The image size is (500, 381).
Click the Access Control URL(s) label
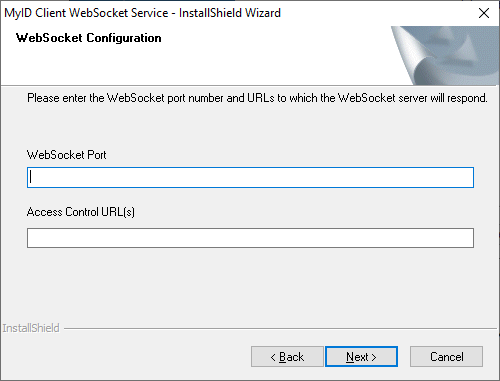coord(81,212)
